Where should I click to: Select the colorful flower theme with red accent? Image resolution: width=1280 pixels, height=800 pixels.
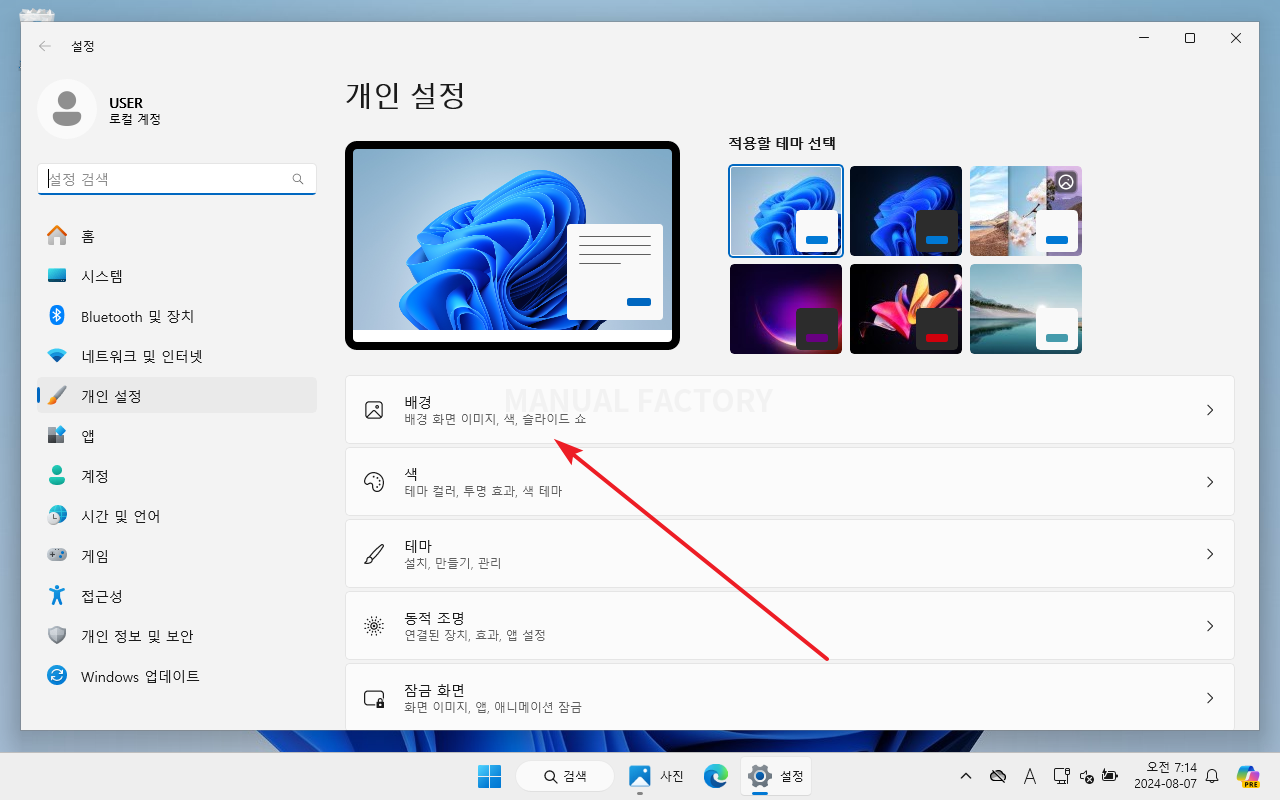(906, 309)
